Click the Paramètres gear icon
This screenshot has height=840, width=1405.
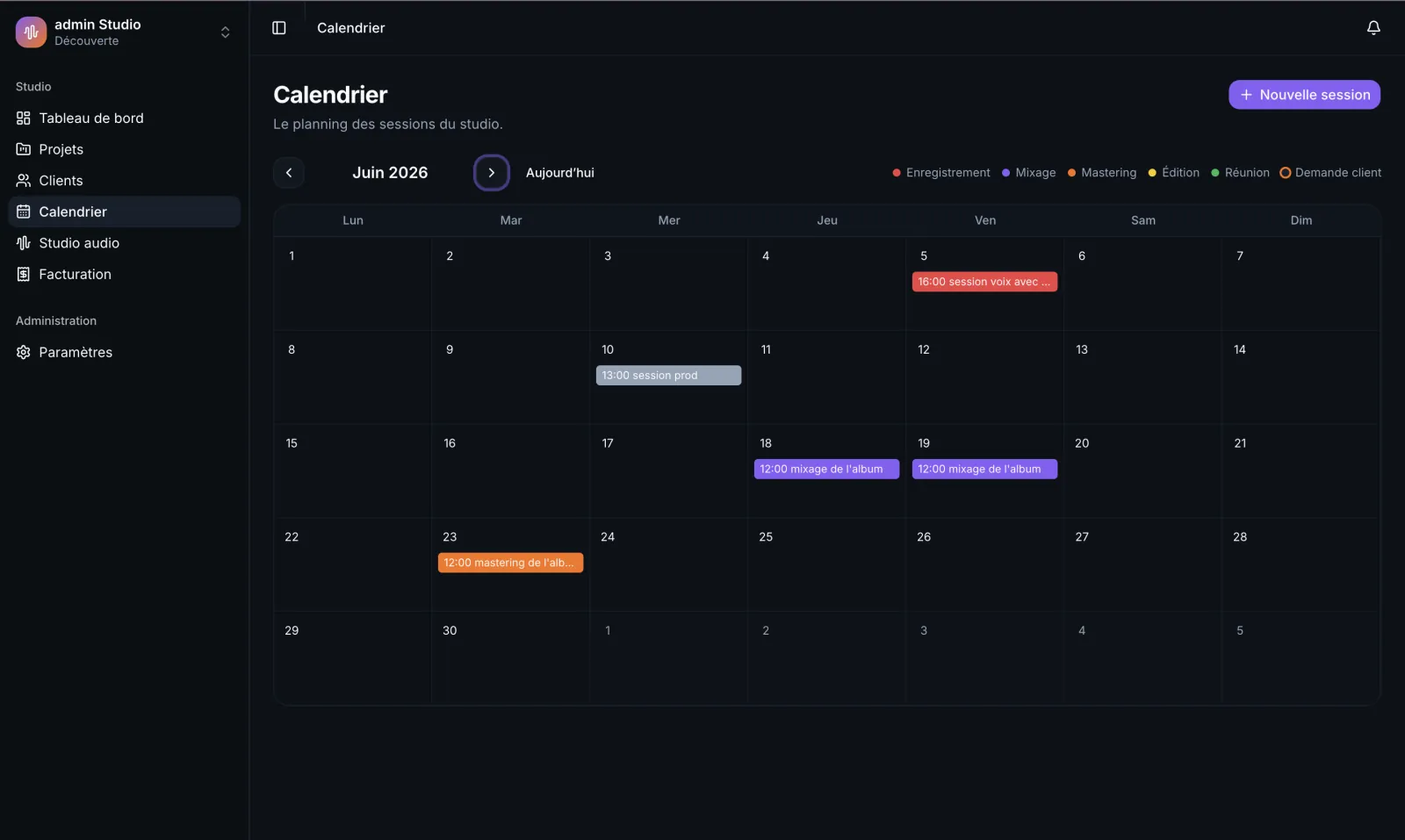point(24,352)
